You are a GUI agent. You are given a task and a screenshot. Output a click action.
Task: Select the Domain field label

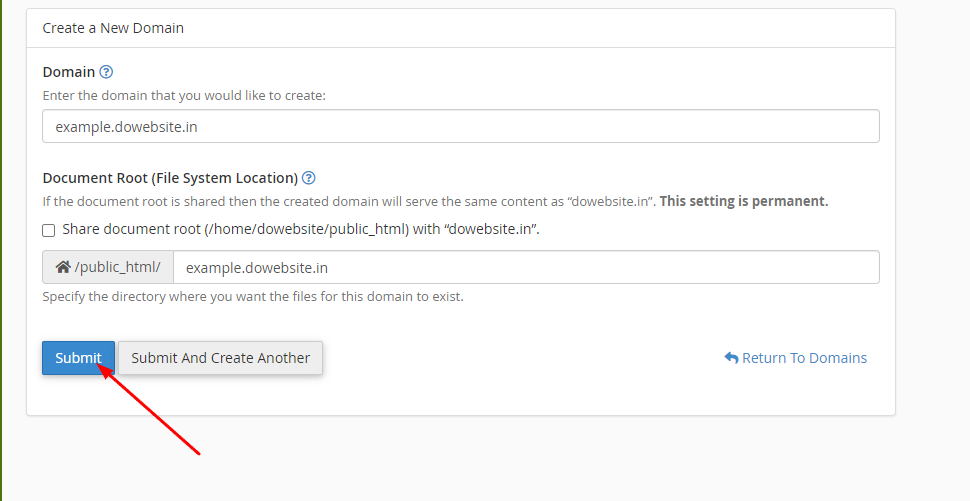pyautogui.click(x=69, y=72)
